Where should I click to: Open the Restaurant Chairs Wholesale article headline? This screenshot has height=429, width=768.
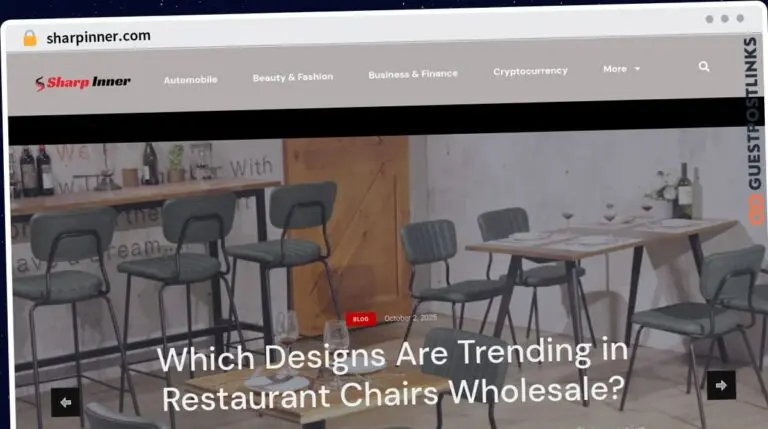pyautogui.click(x=393, y=376)
